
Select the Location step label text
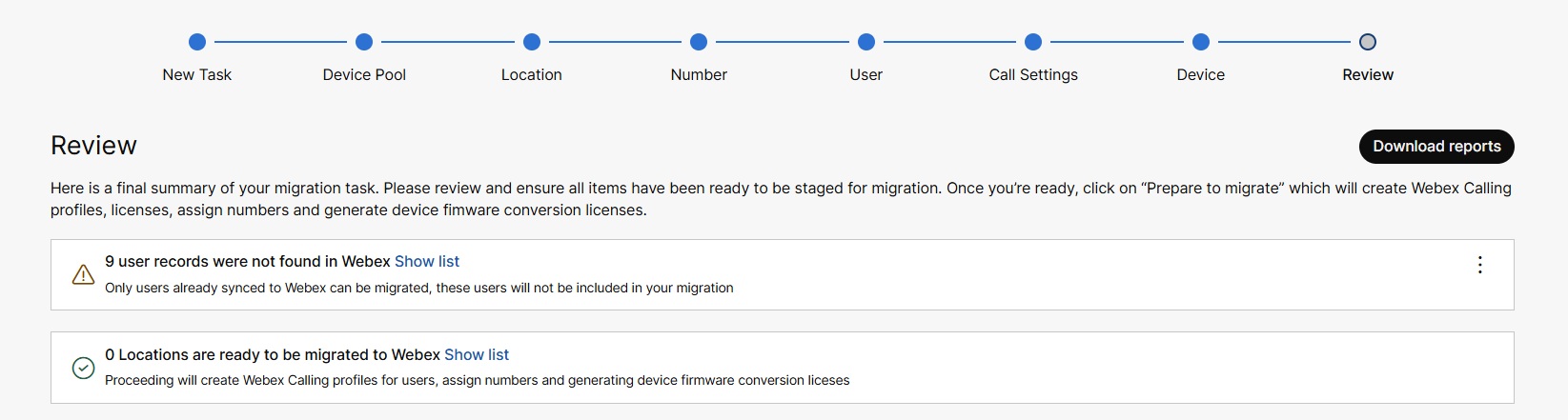[x=532, y=75]
